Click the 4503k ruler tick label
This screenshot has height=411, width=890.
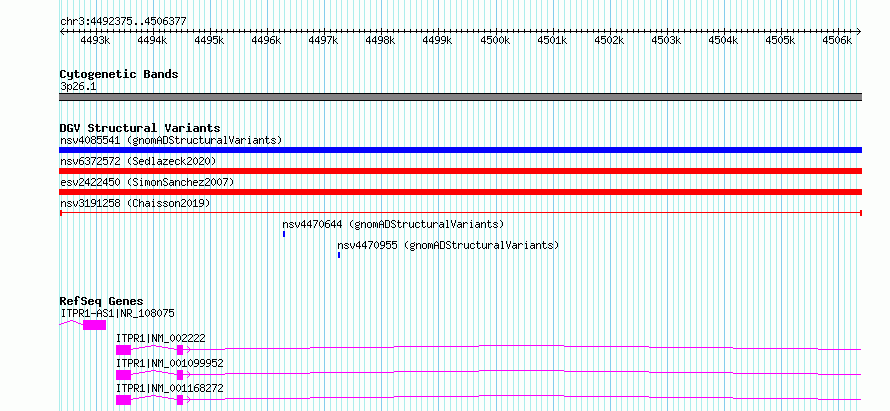coord(666,40)
